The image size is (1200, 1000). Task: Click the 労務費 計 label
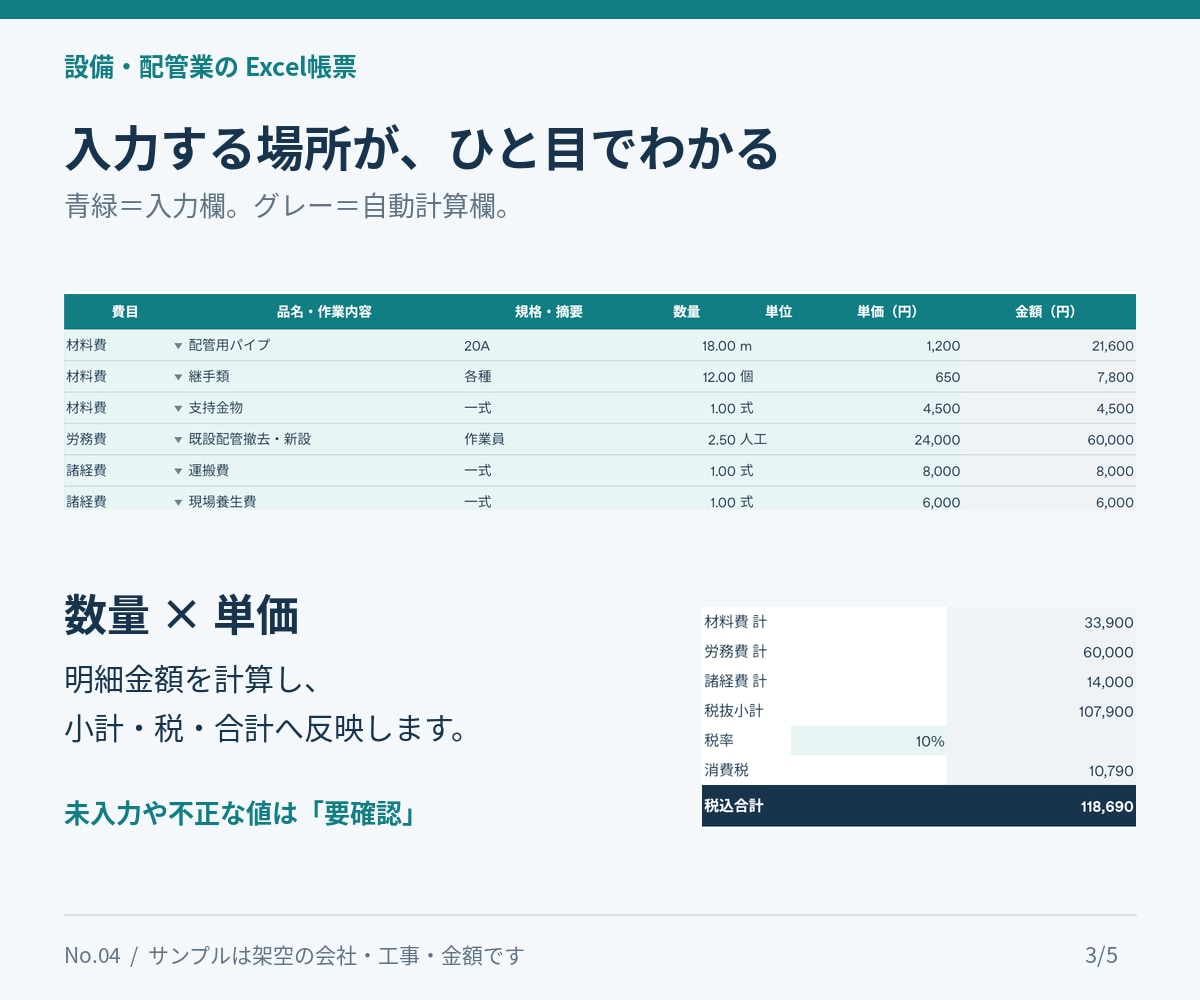pos(735,652)
